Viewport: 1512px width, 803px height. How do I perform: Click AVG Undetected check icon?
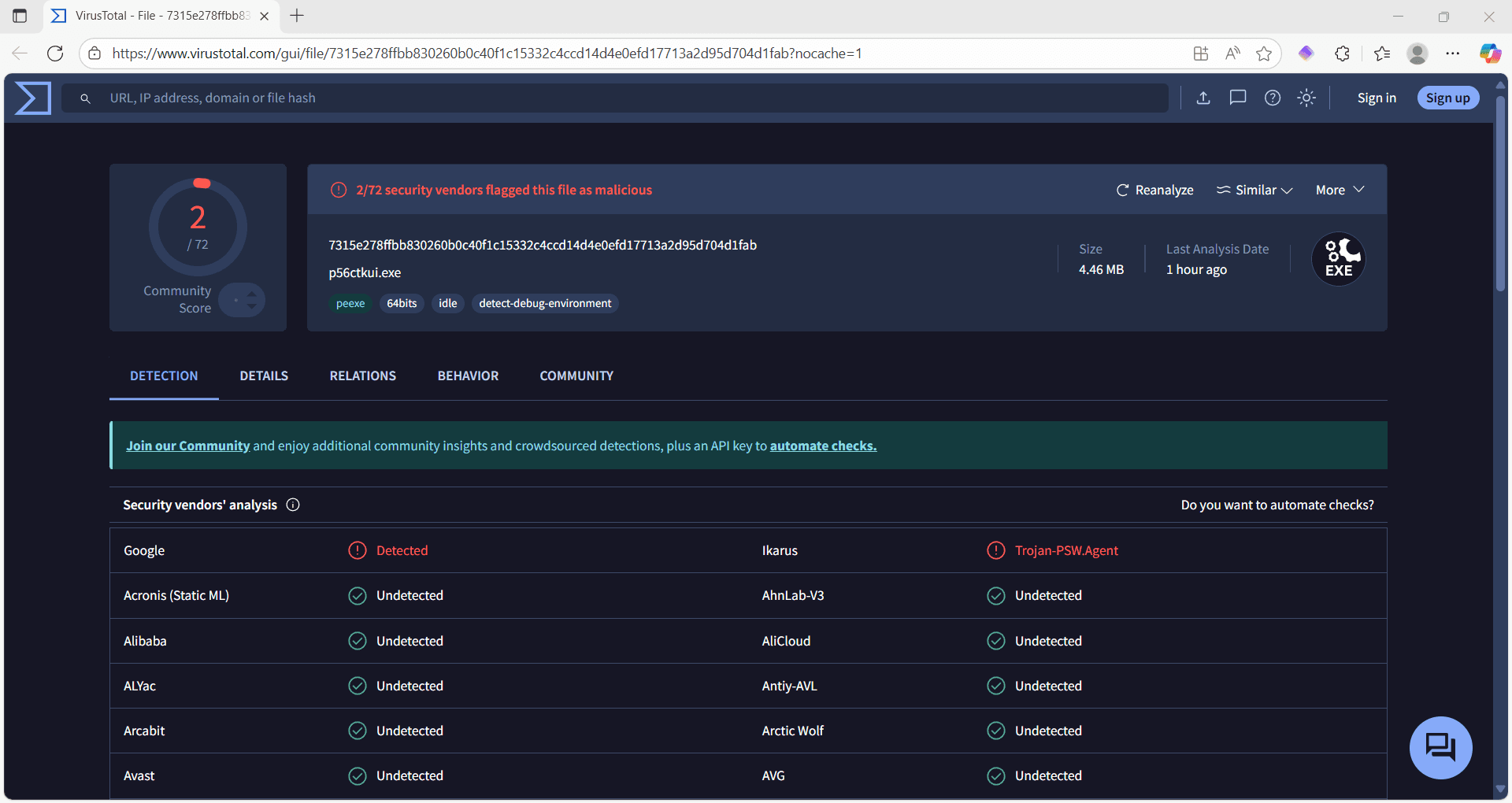[x=996, y=776]
